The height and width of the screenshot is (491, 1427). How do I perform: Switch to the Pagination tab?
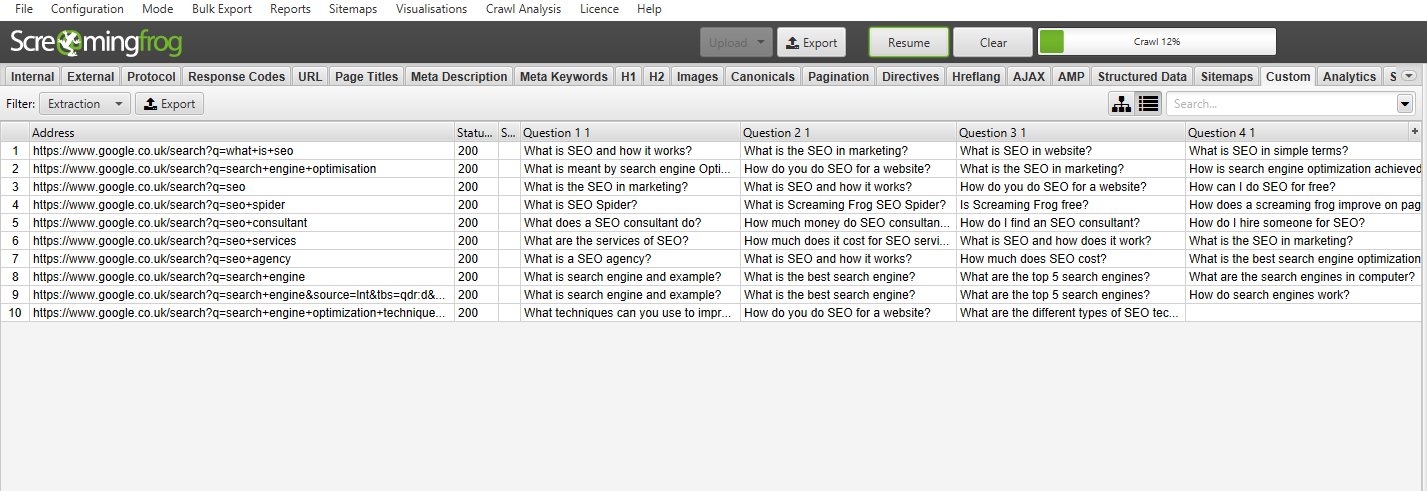[839, 76]
